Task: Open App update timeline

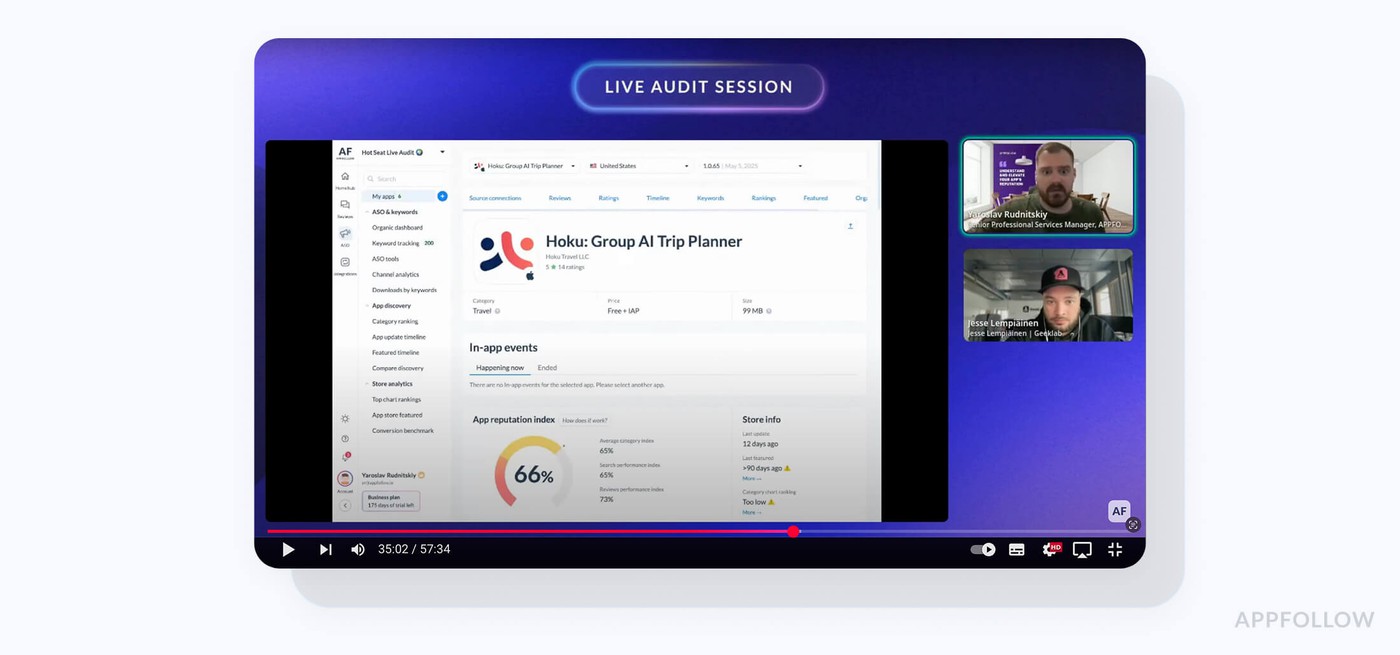Action: pyautogui.click(x=399, y=337)
